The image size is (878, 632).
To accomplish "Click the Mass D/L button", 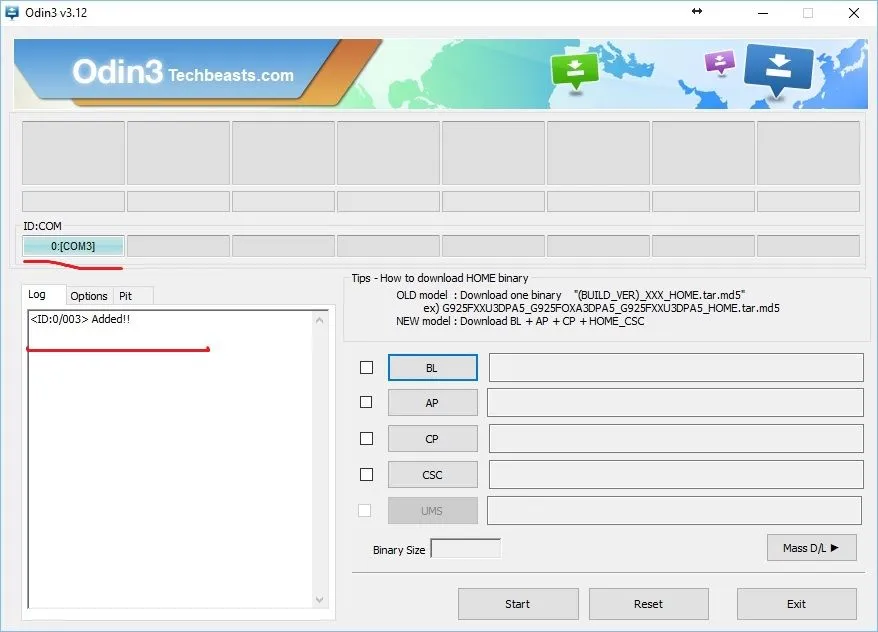I will coord(811,548).
